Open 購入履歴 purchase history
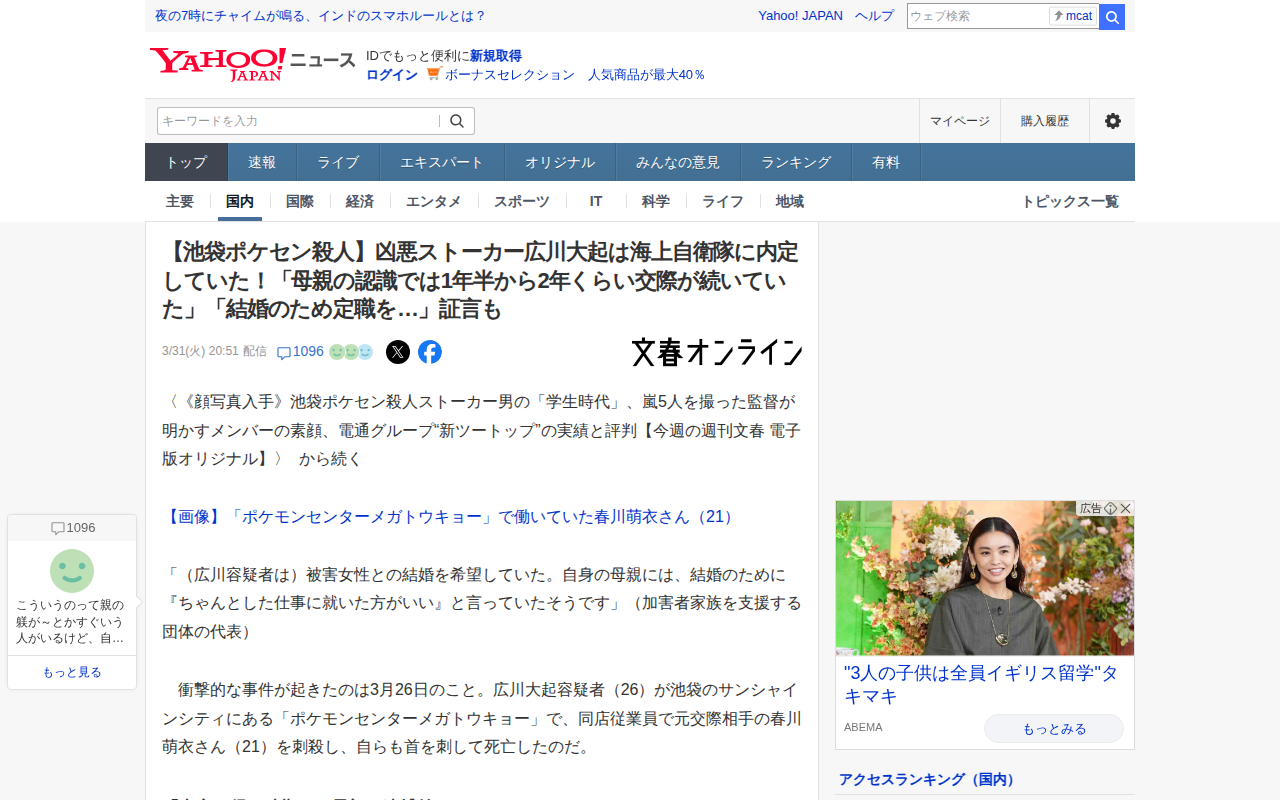 tap(1045, 121)
